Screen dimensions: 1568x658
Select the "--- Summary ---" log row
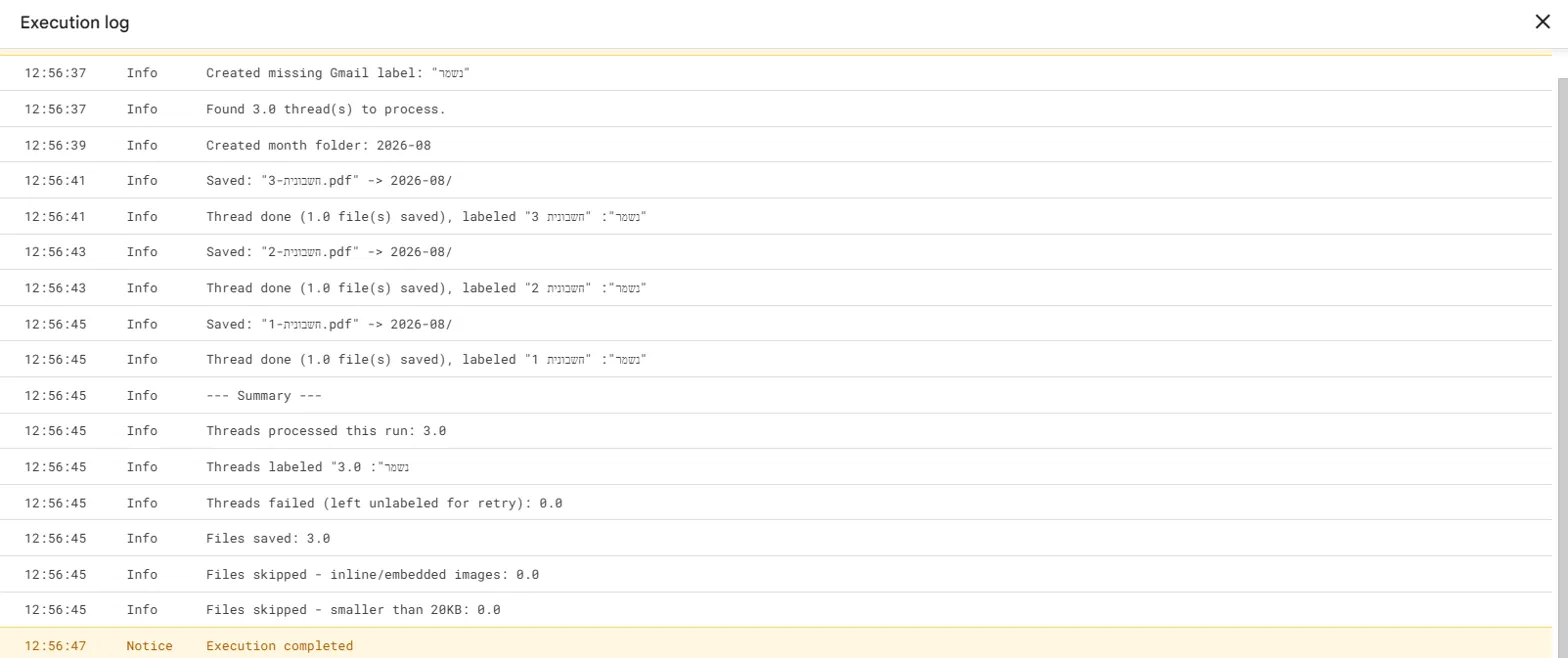tap(776, 395)
